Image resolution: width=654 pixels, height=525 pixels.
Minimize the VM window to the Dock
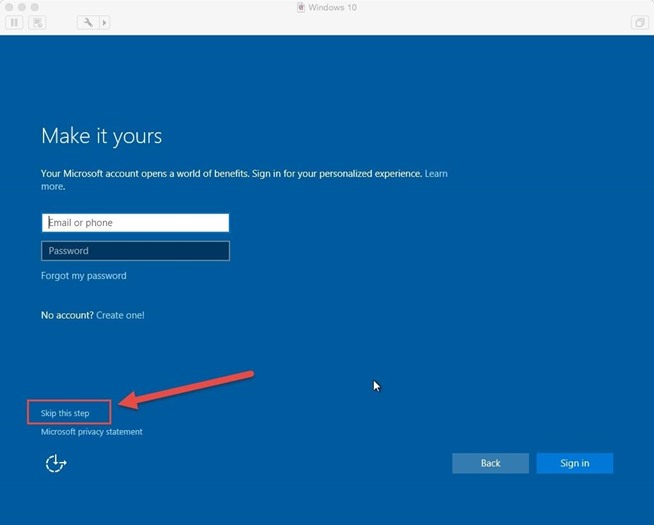click(20, 7)
